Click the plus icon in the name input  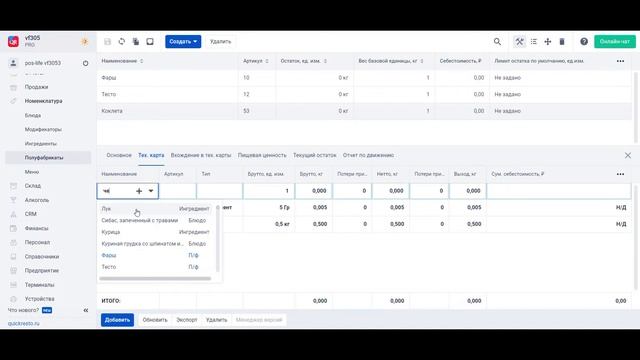tap(139, 191)
